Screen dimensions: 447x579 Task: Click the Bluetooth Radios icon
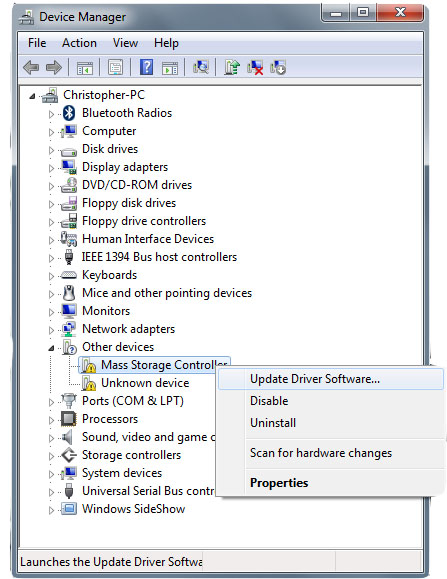[69, 113]
